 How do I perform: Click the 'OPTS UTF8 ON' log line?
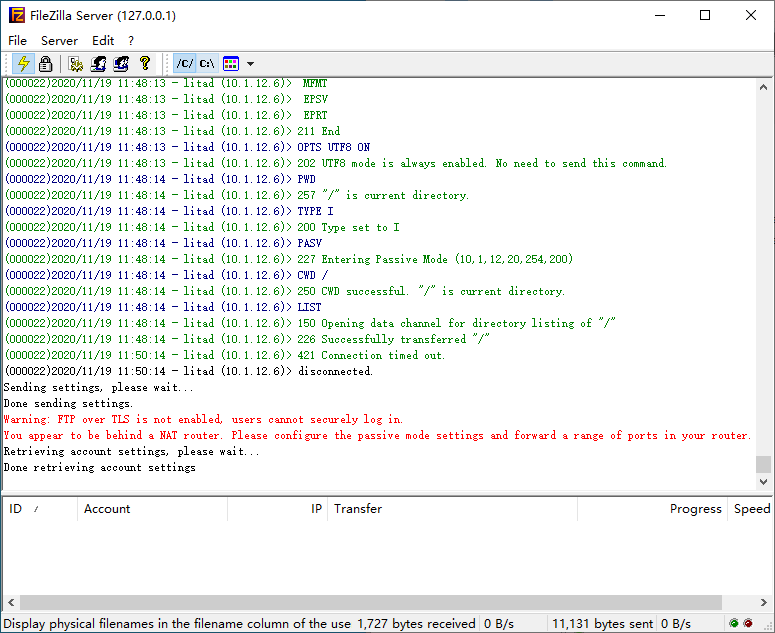[187, 147]
